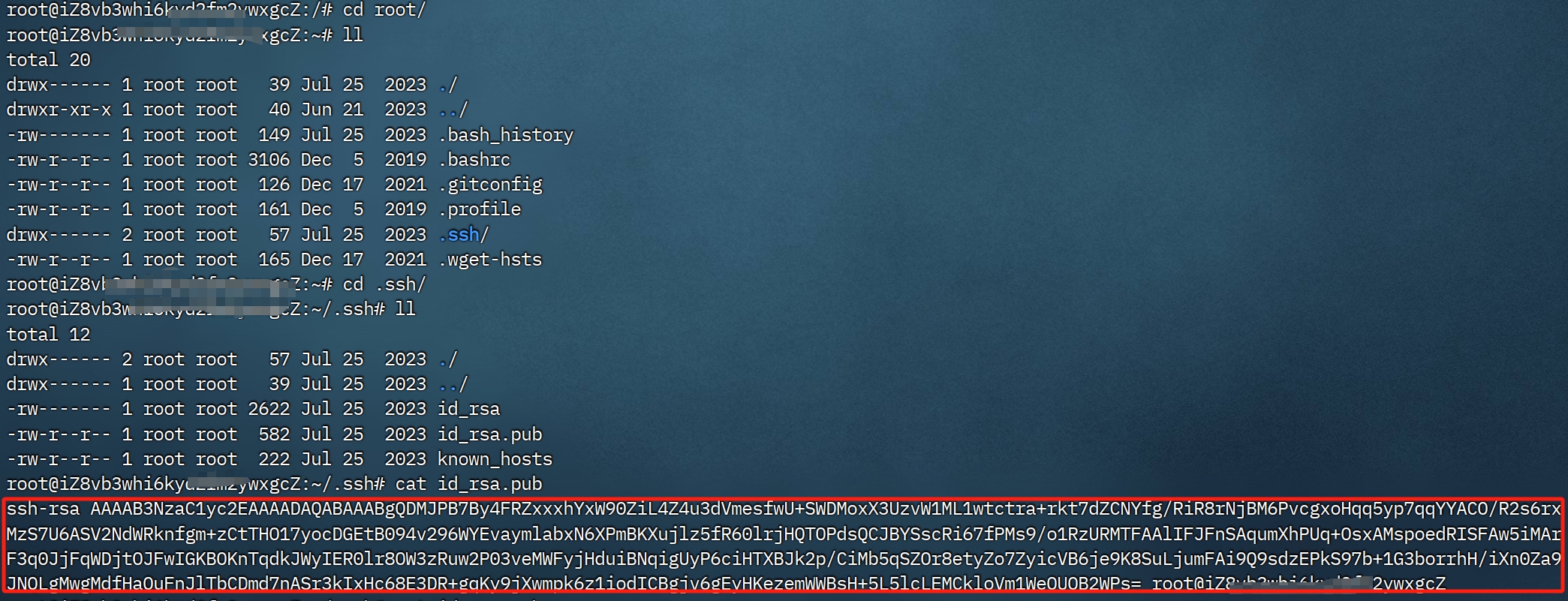The height and width of the screenshot is (601, 1568).
Task: Click the 'cd root/' command text
Action: 385,11
